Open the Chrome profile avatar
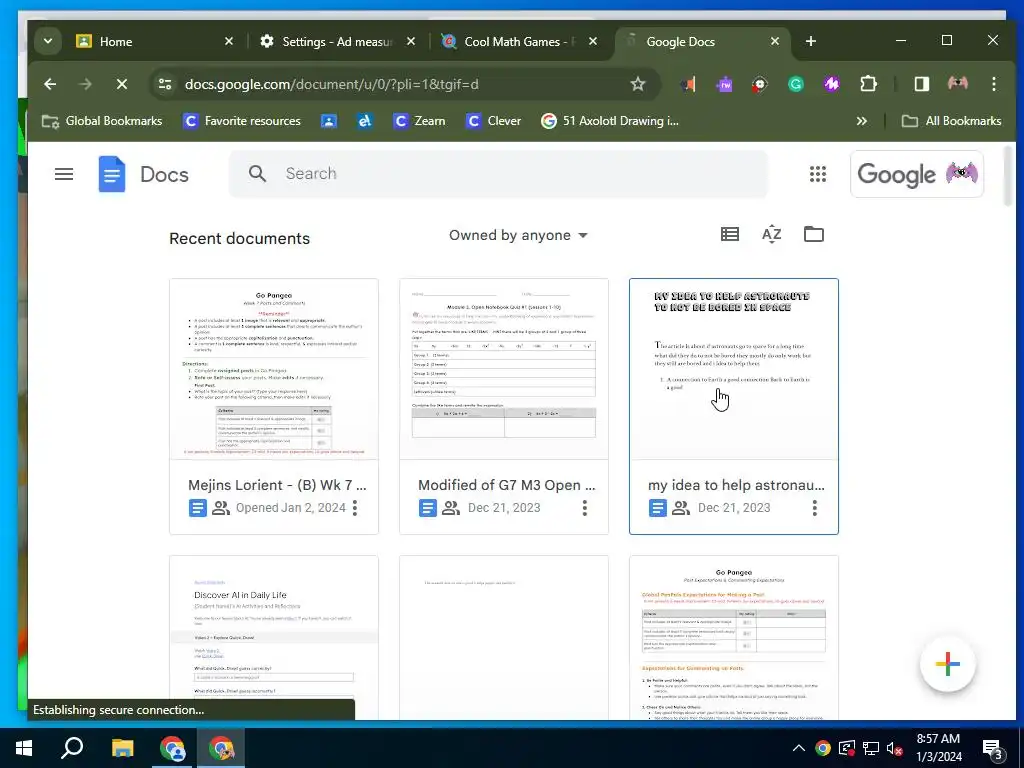The image size is (1024, 768). click(x=957, y=84)
